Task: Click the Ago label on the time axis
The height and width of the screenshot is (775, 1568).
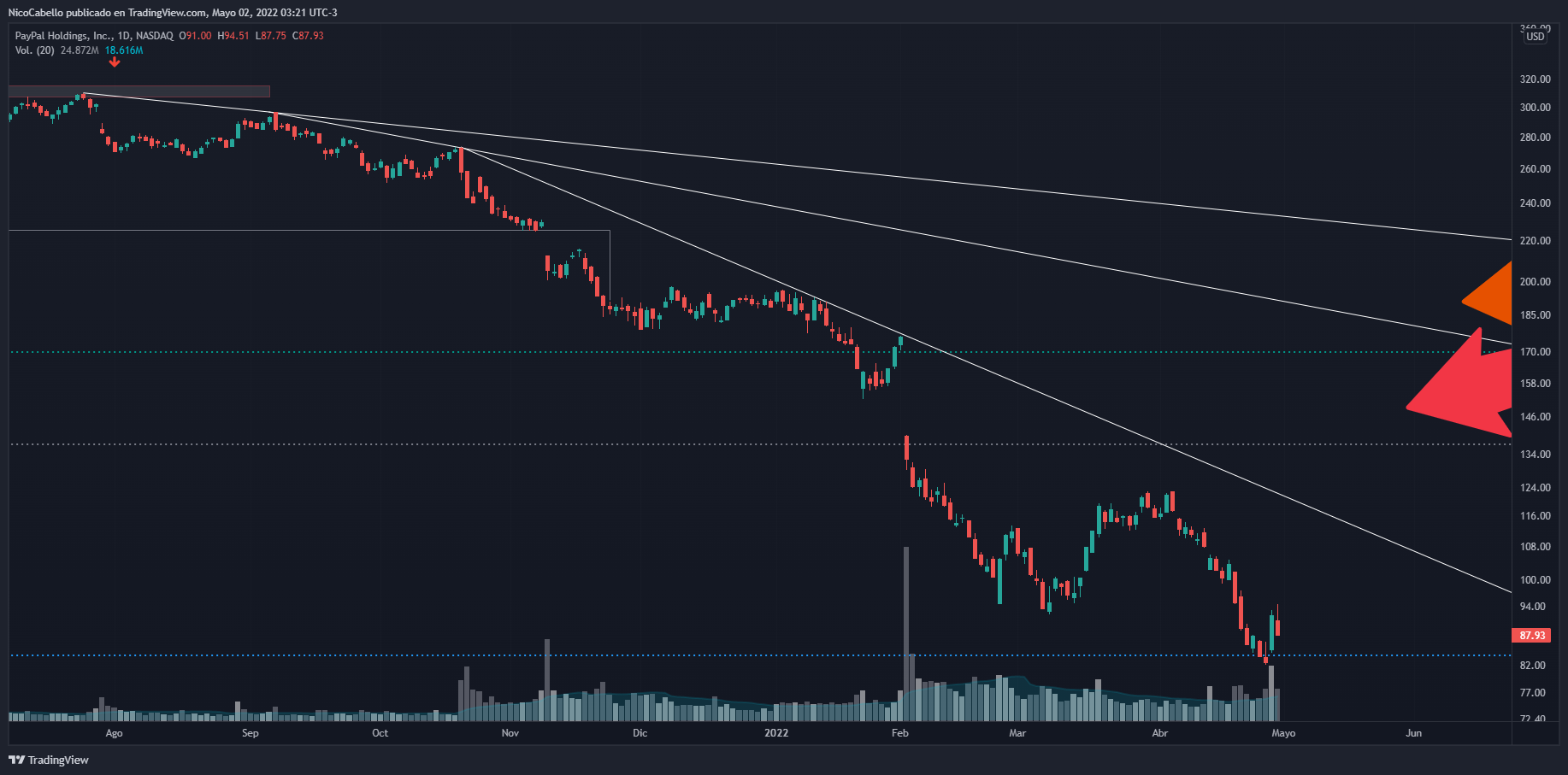Action: [x=114, y=733]
